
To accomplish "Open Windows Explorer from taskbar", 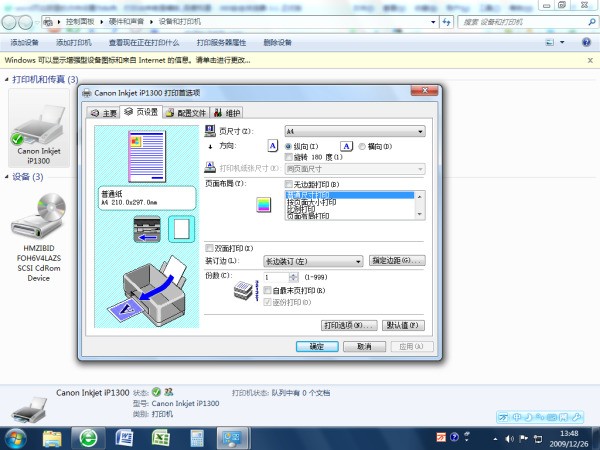I will click(52, 439).
